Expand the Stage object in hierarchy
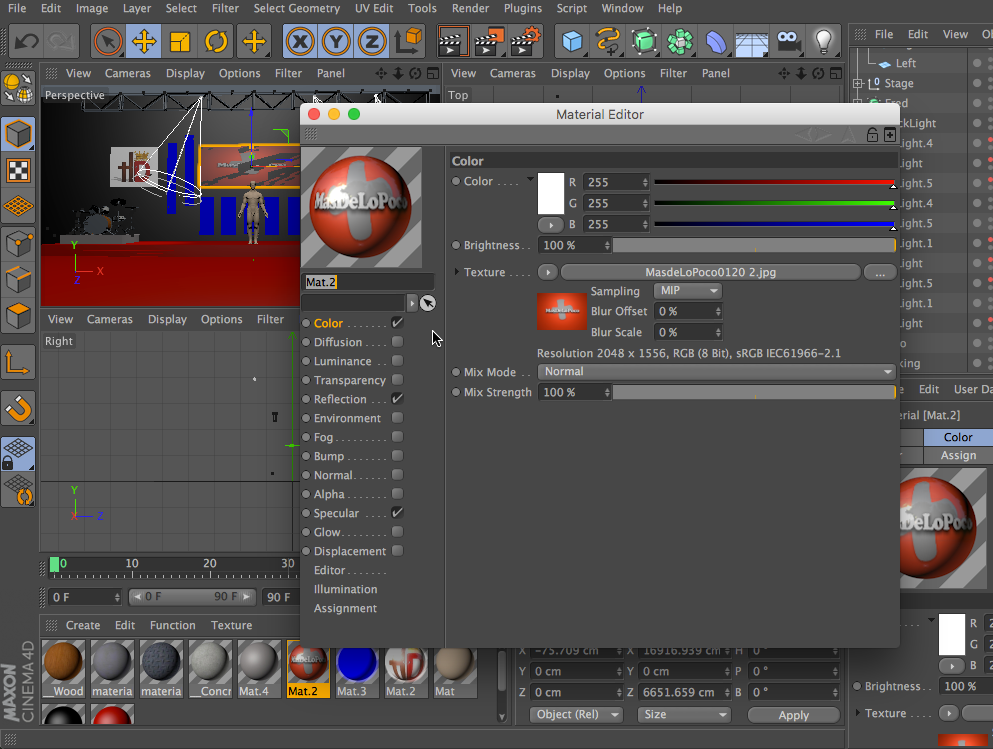 pyautogui.click(x=858, y=83)
